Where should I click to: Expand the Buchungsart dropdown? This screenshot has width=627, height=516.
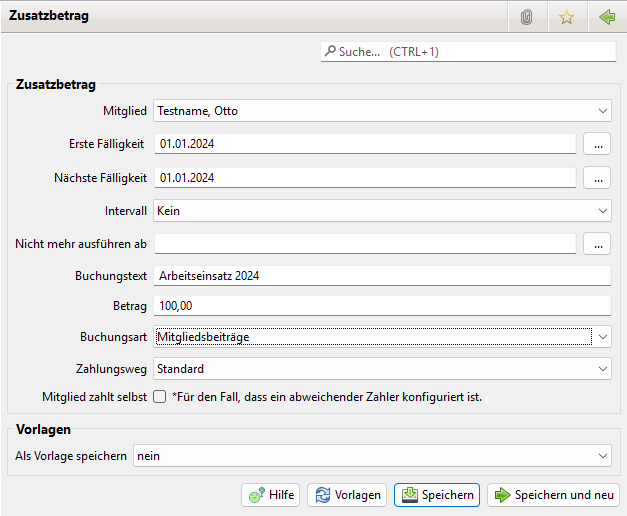click(x=602, y=337)
